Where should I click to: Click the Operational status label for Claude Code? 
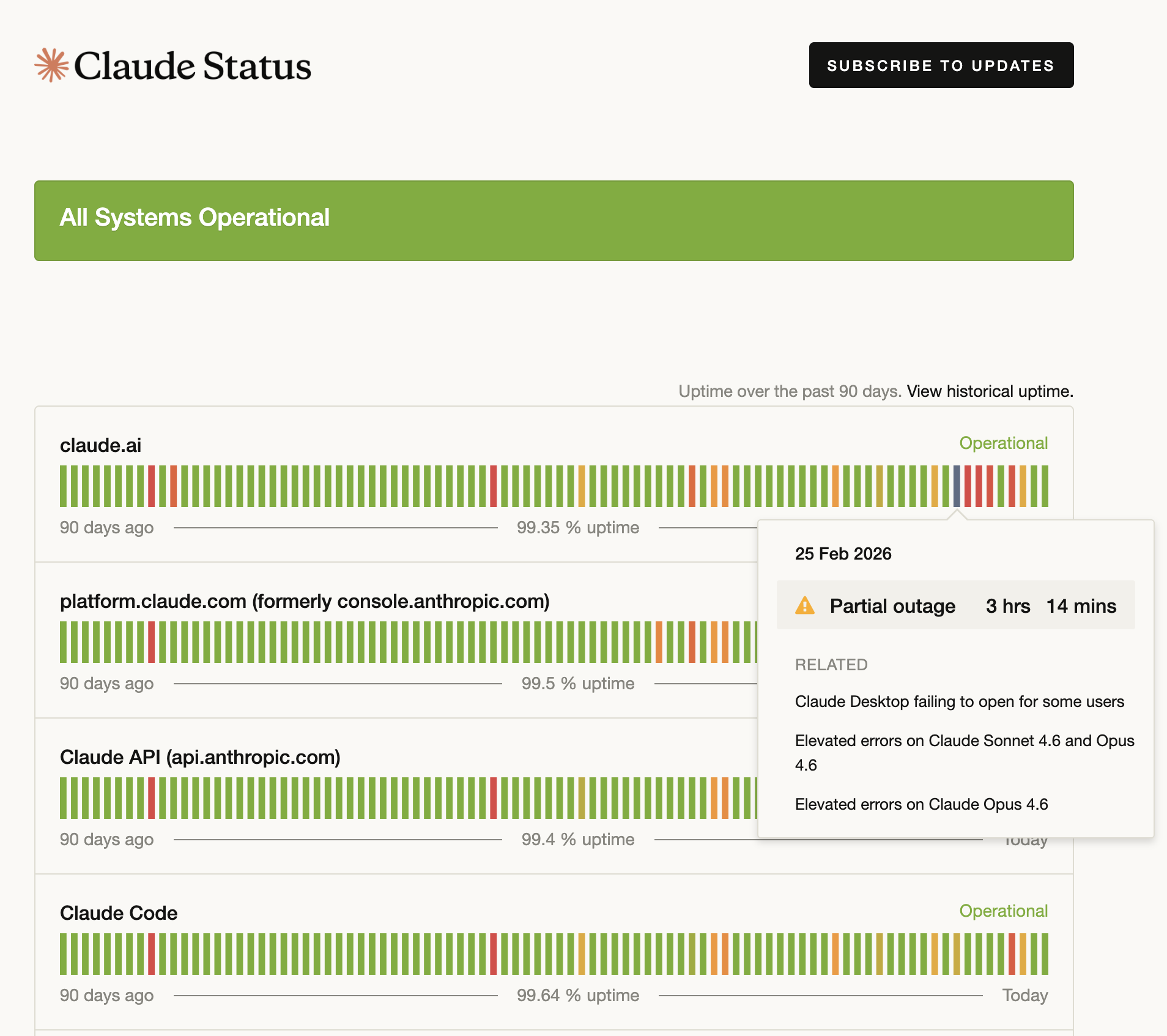point(1003,911)
